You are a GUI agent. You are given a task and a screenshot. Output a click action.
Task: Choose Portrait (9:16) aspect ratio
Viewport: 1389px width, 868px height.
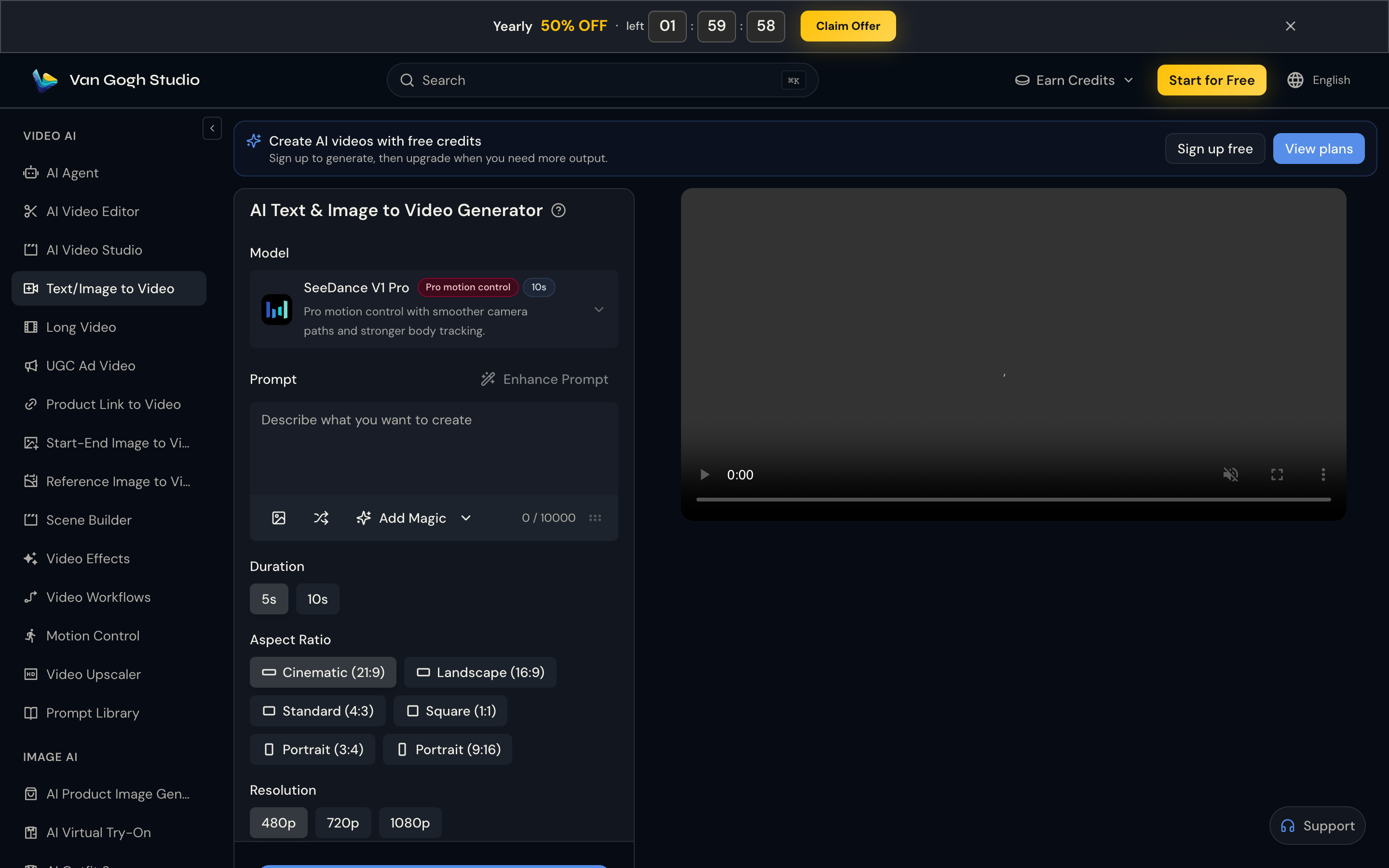pyautogui.click(x=448, y=749)
